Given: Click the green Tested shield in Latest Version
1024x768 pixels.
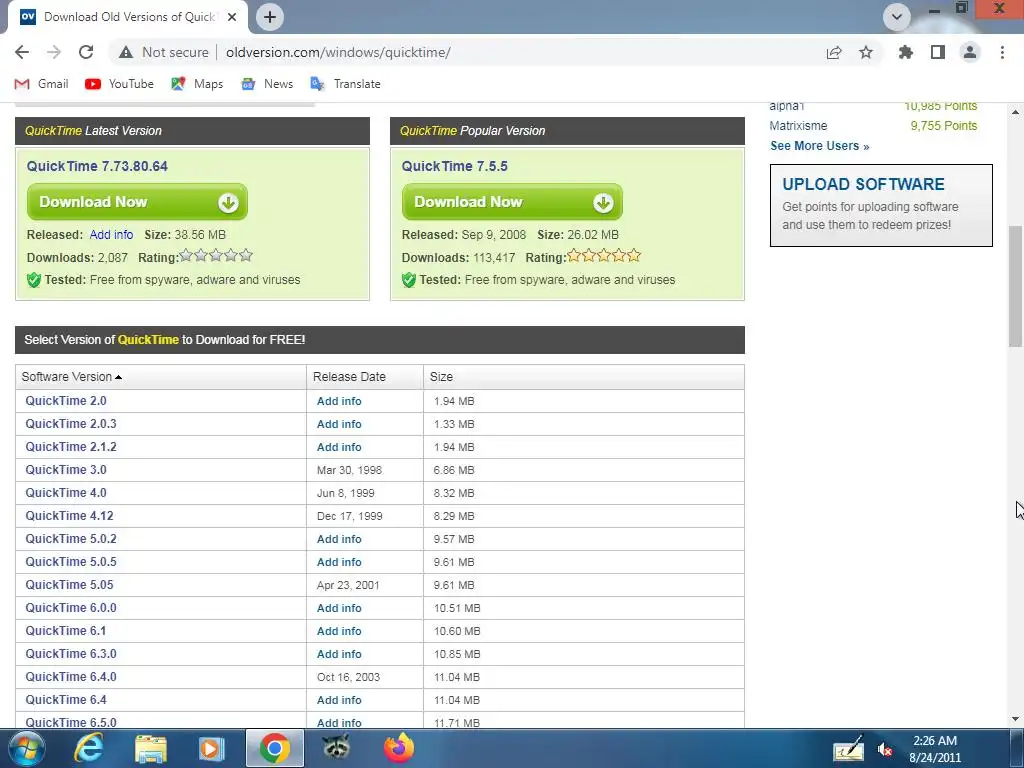Looking at the screenshot, I should (x=34, y=280).
